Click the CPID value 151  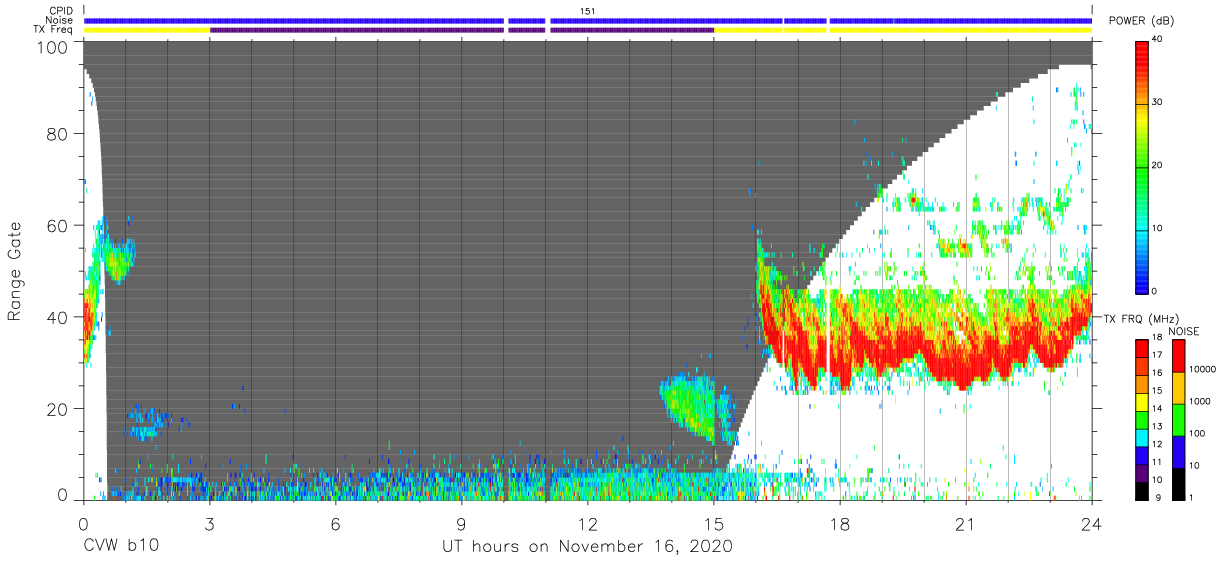coord(588,11)
